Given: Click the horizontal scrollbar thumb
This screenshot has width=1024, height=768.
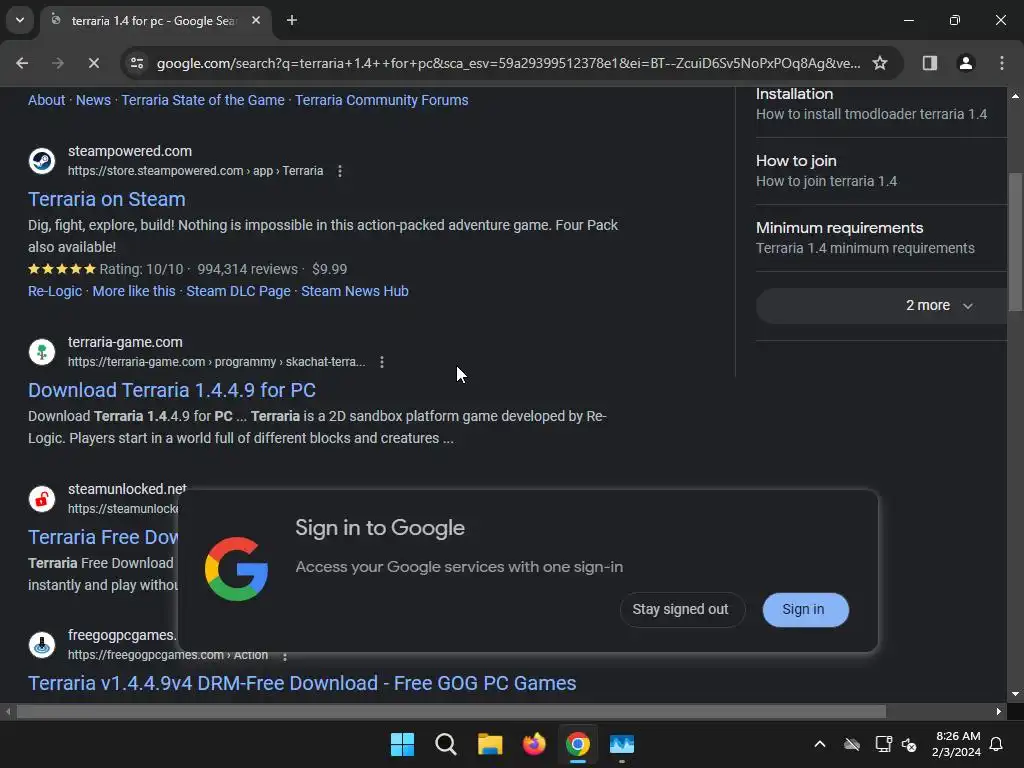Looking at the screenshot, I should [451, 711].
